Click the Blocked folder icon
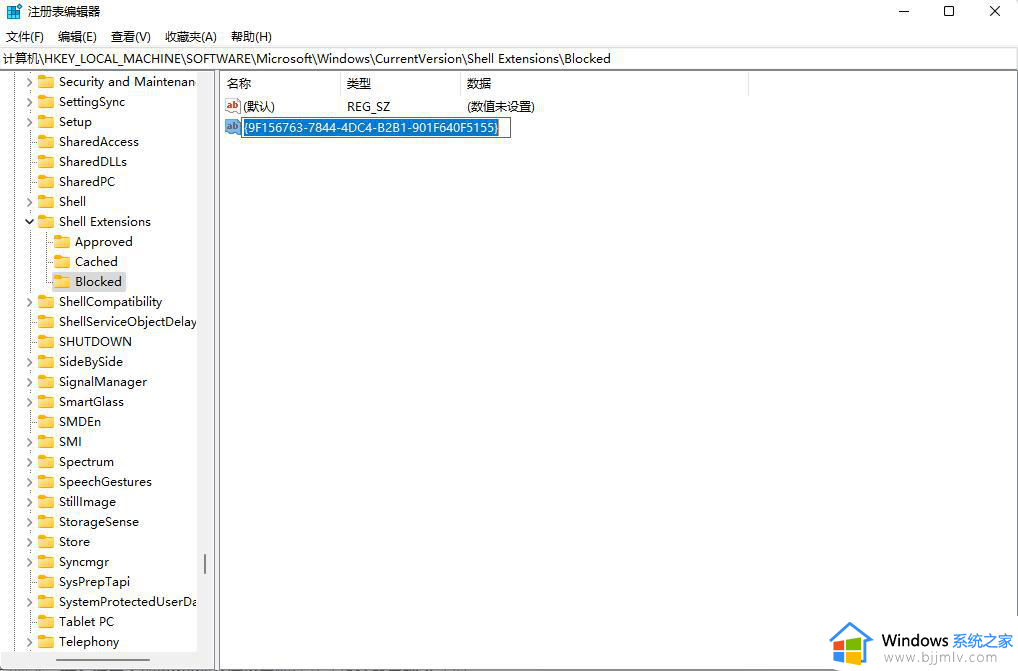 (x=62, y=282)
